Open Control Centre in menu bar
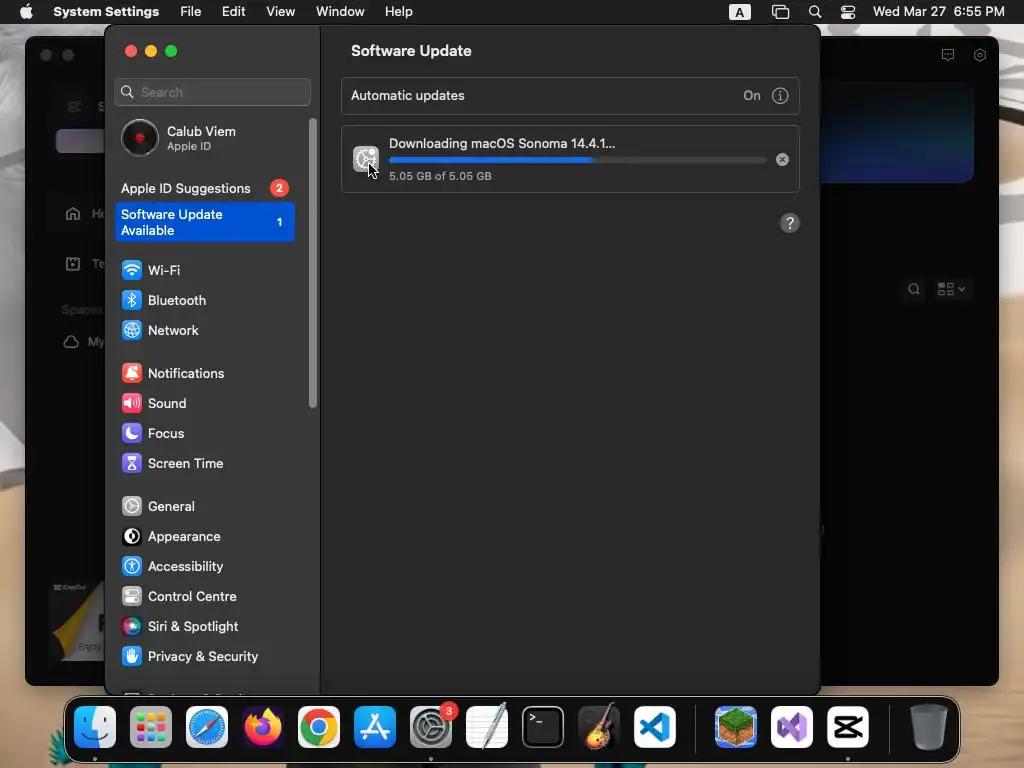The image size is (1024, 768). pyautogui.click(x=848, y=12)
